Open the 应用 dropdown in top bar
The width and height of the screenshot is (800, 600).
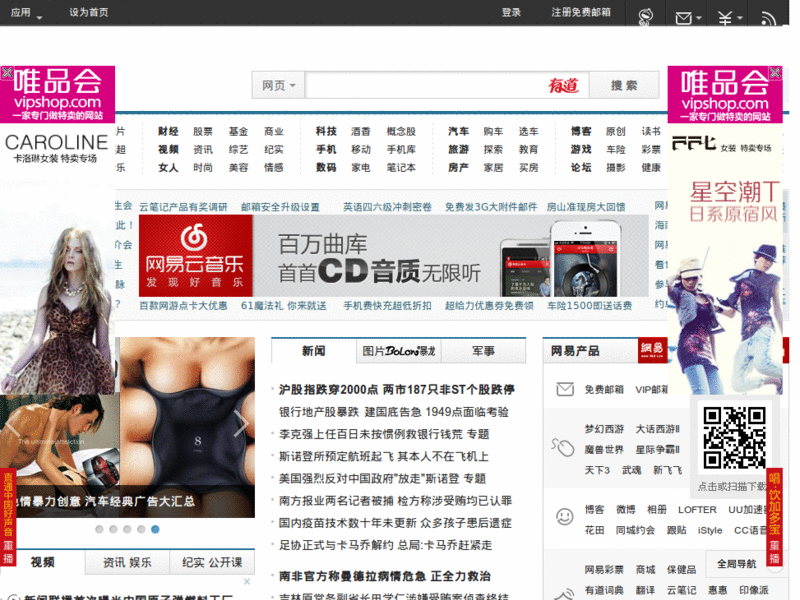(26, 13)
